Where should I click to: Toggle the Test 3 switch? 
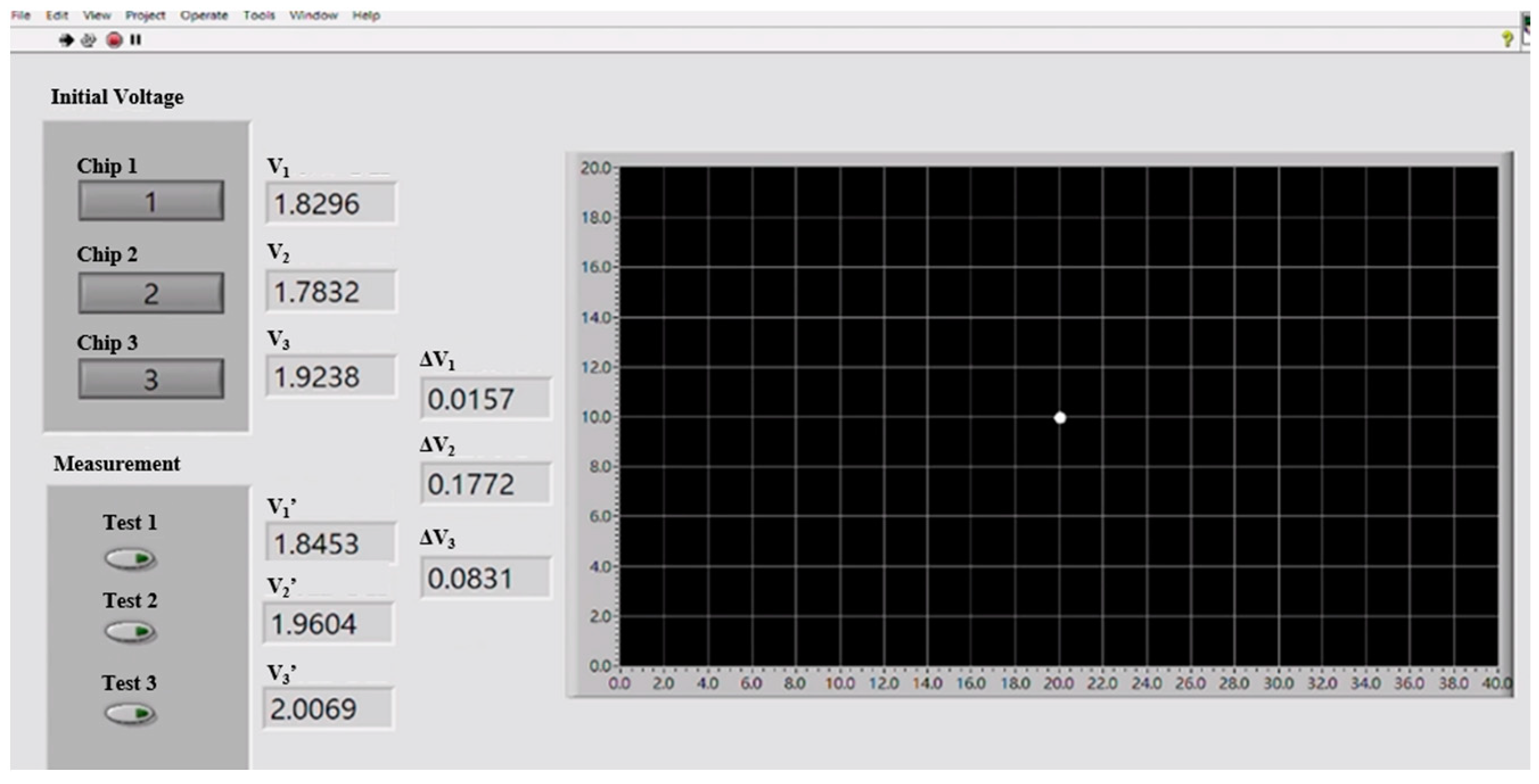click(130, 713)
